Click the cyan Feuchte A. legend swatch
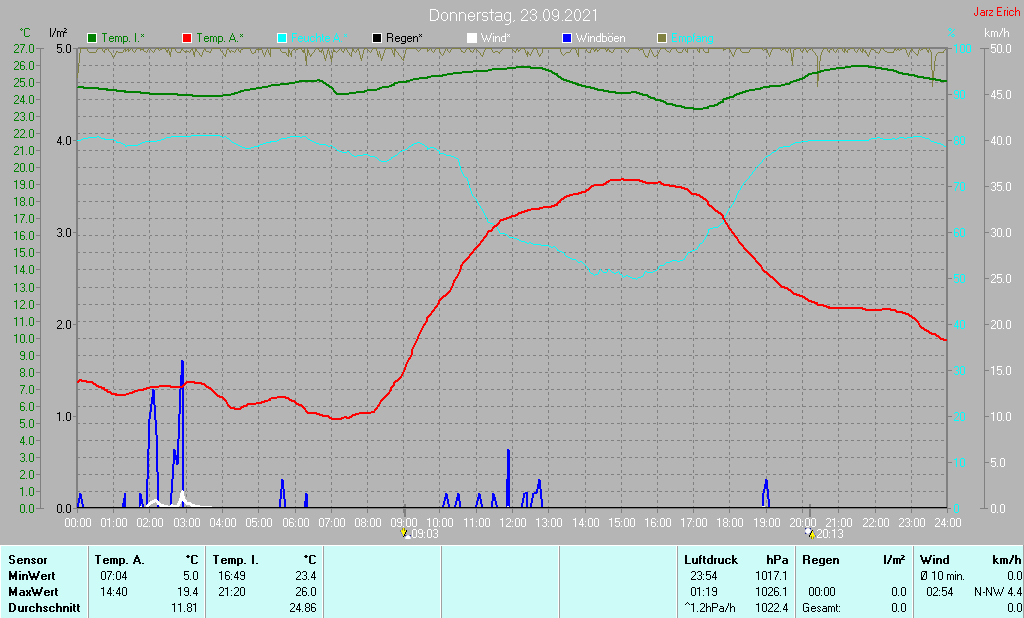 [x=282, y=39]
